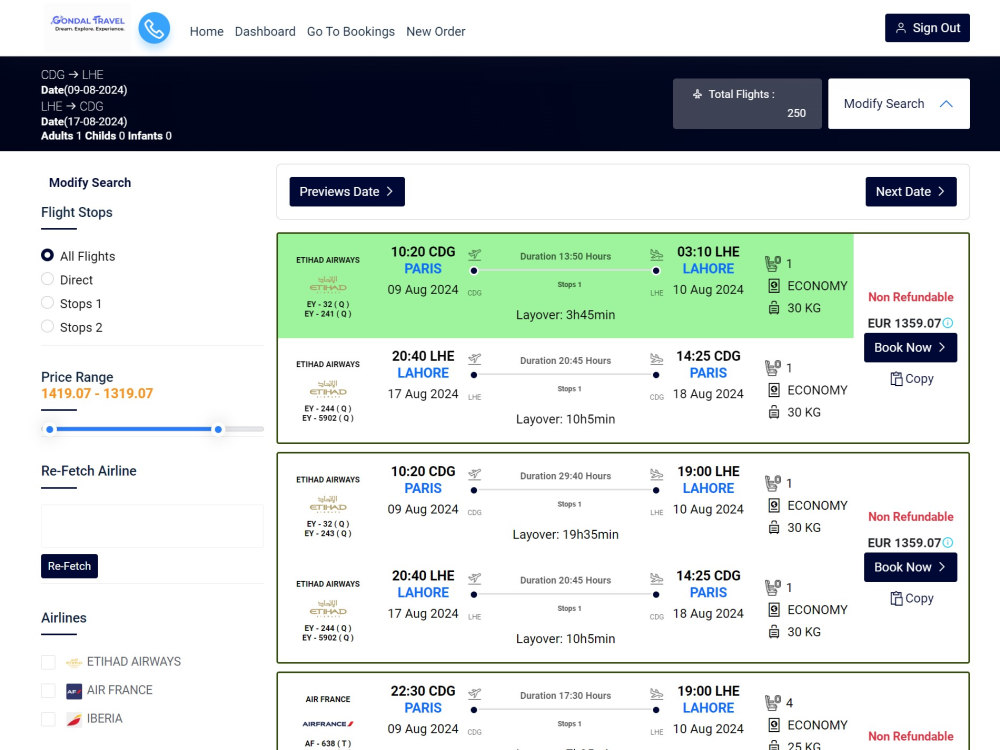This screenshot has height=750, width=1000.
Task: Click Etihad logo in the EY-32 / EY-241 row
Action: click(x=328, y=284)
